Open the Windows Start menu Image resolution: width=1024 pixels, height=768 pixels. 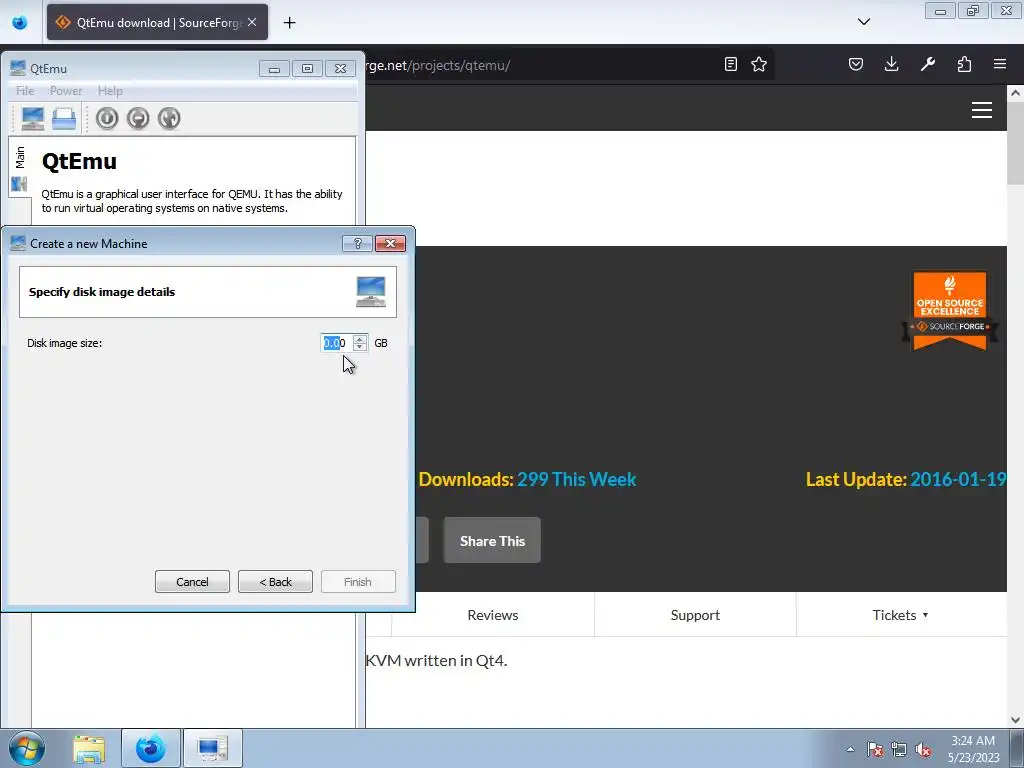click(27, 748)
